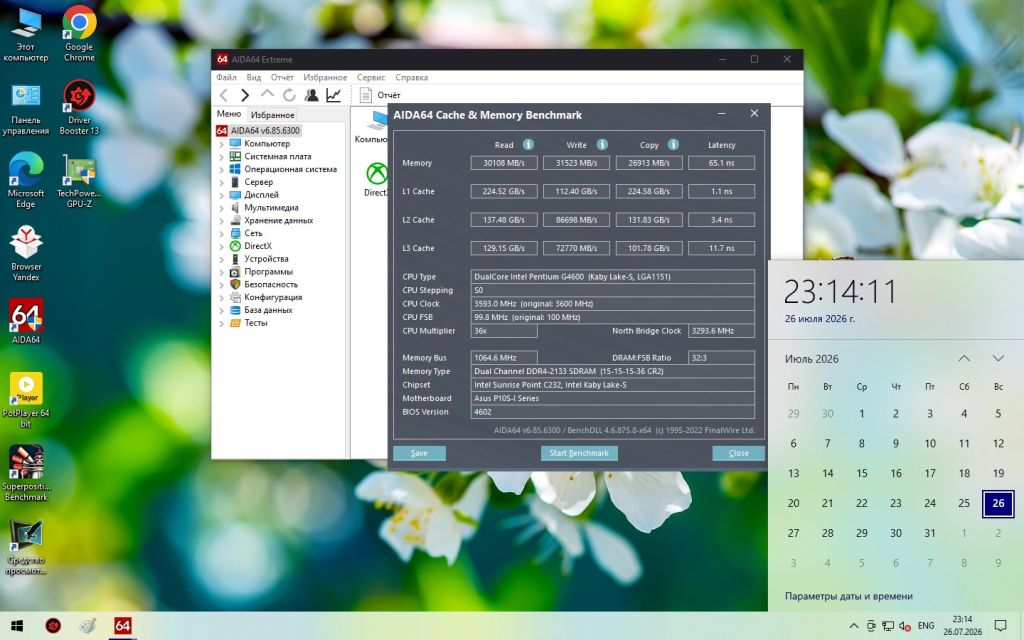Expand the Операционная система tree node
Screen dimensions: 1024x640
tap(221, 169)
